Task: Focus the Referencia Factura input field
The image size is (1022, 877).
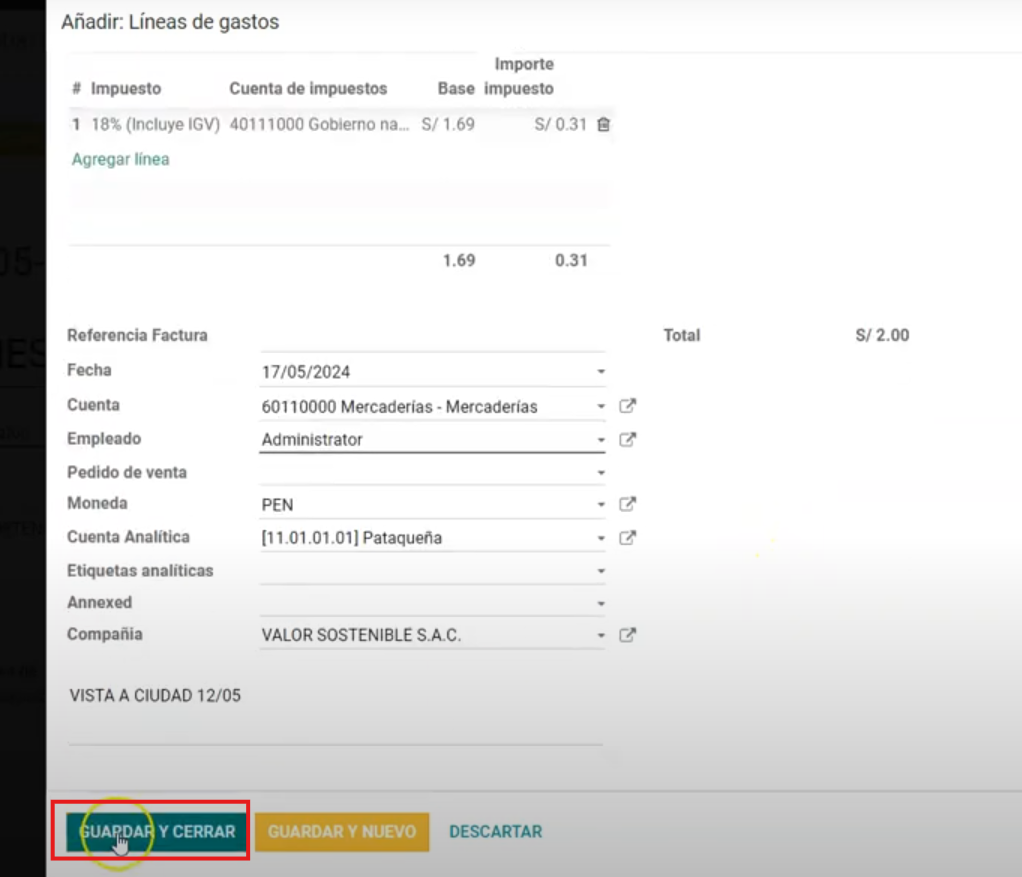Action: coord(432,337)
